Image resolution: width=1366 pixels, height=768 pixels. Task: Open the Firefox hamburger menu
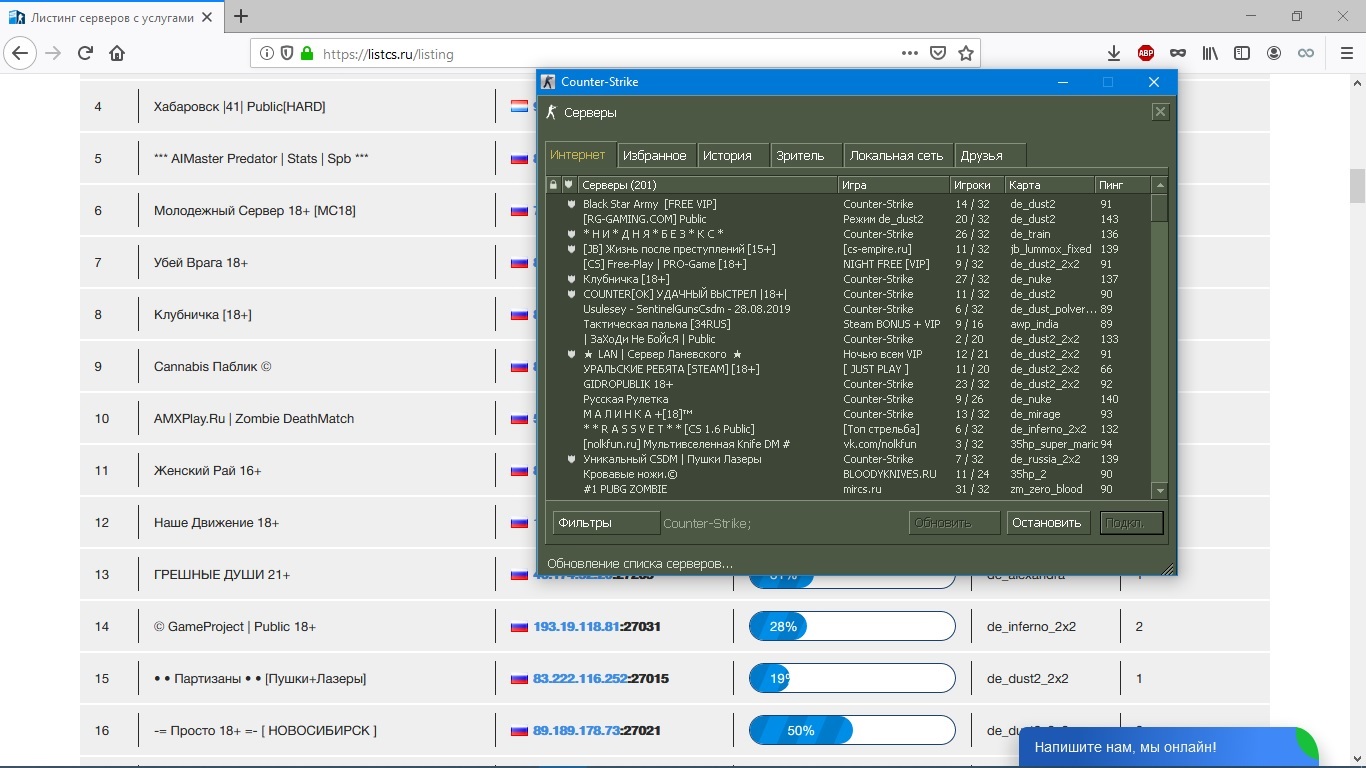1345,53
